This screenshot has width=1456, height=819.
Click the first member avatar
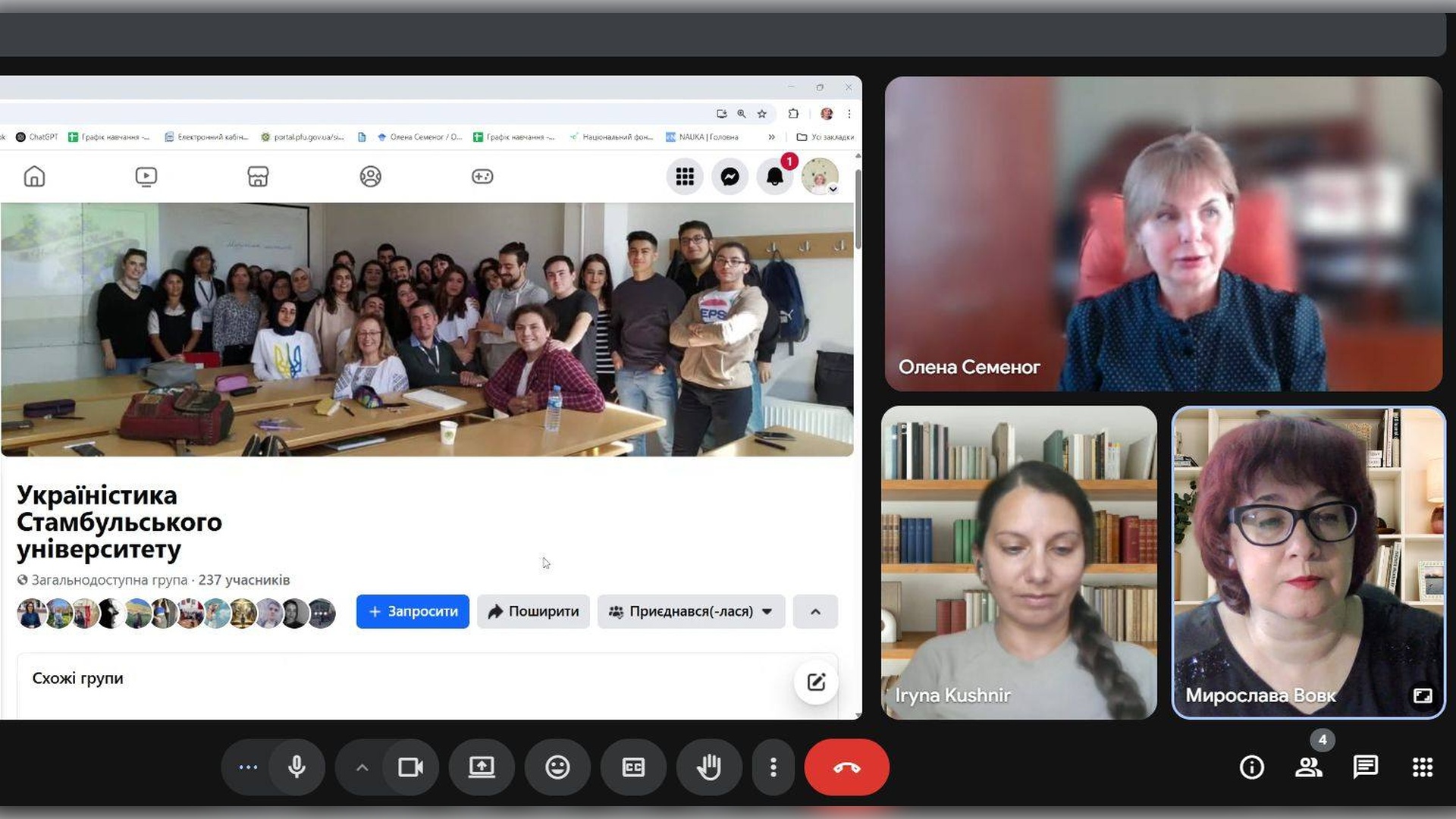[31, 613]
